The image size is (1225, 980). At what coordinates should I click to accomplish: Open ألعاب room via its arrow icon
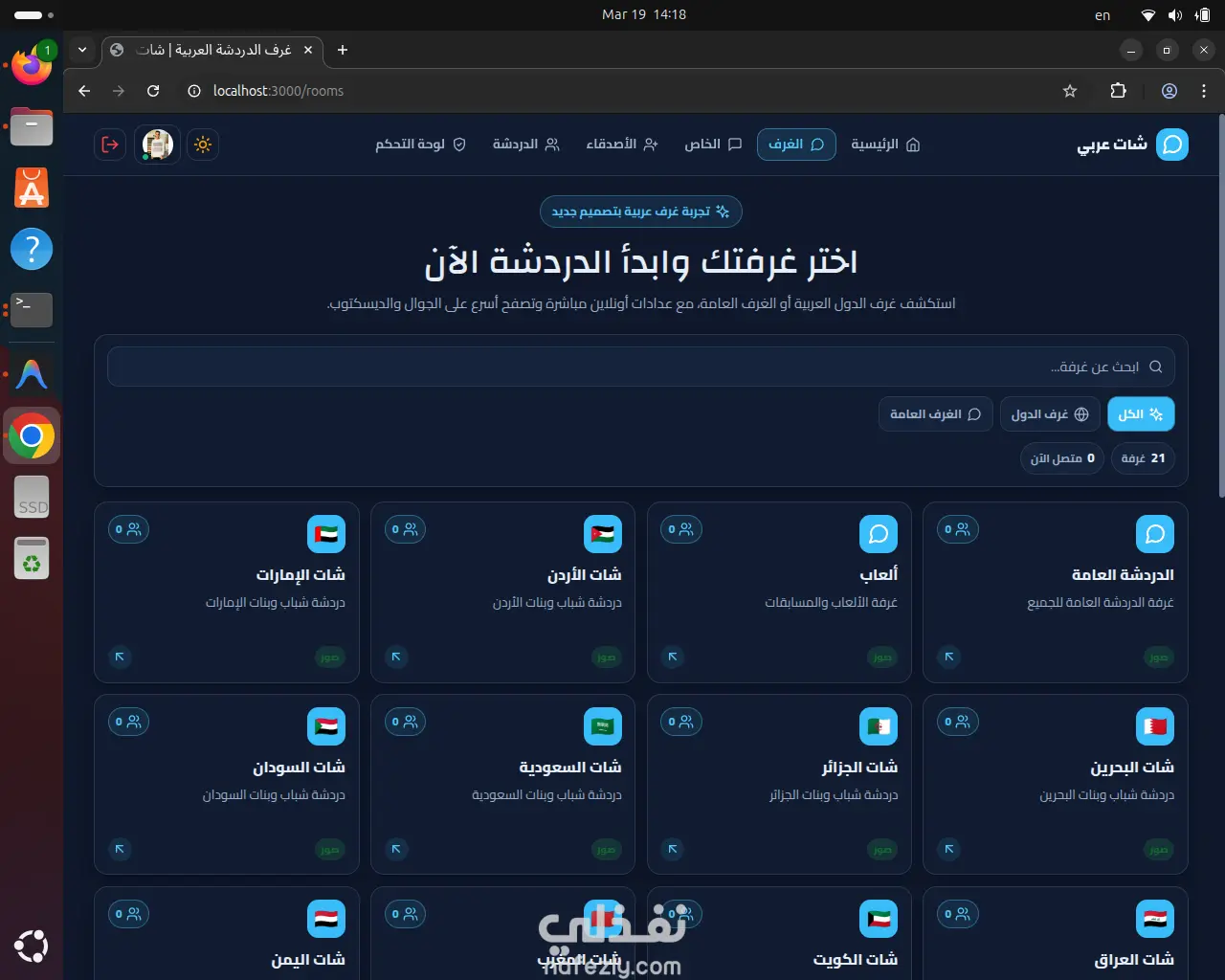(x=673, y=657)
